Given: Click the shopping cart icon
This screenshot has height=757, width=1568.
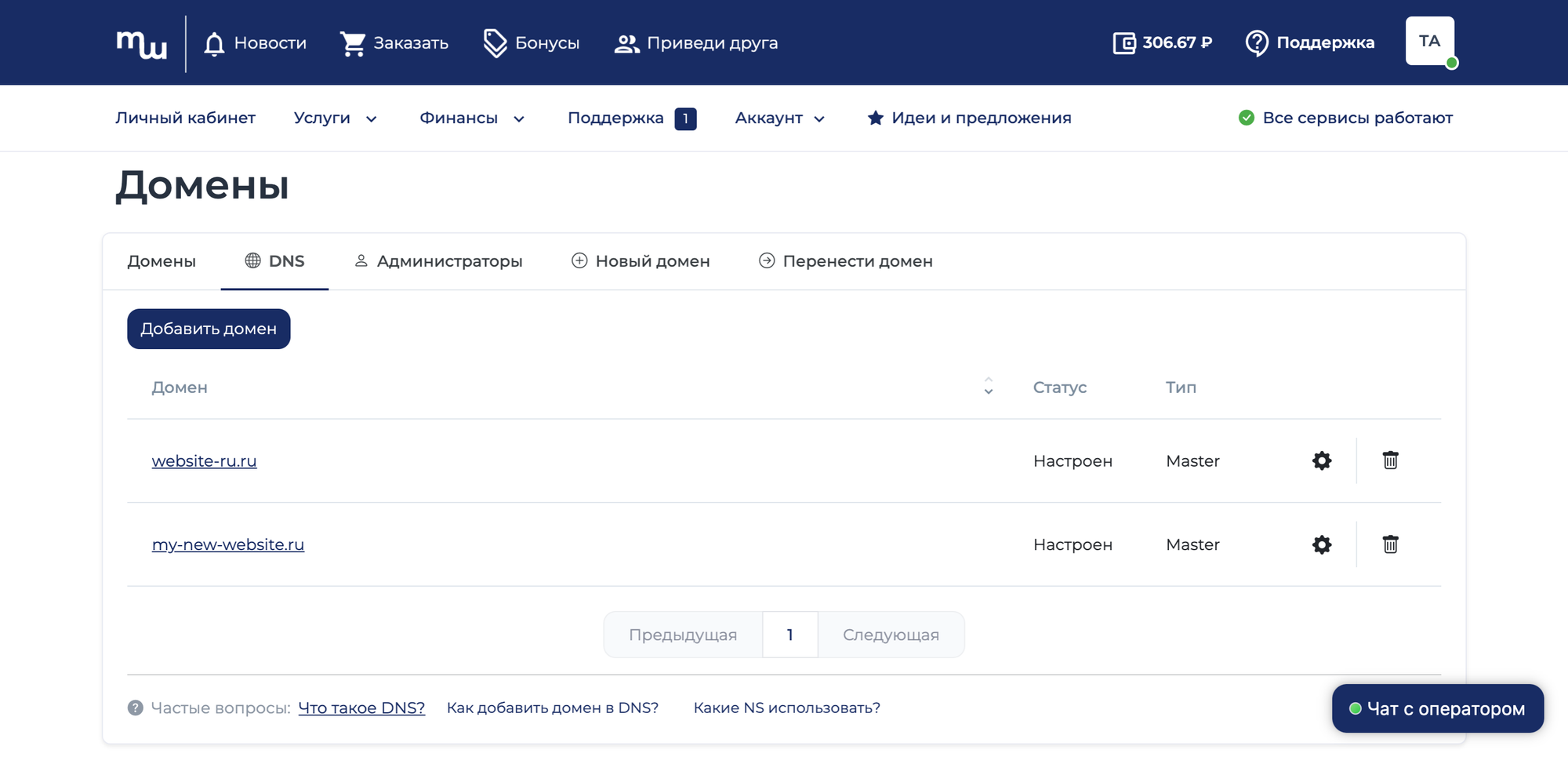Looking at the screenshot, I should [x=353, y=44].
